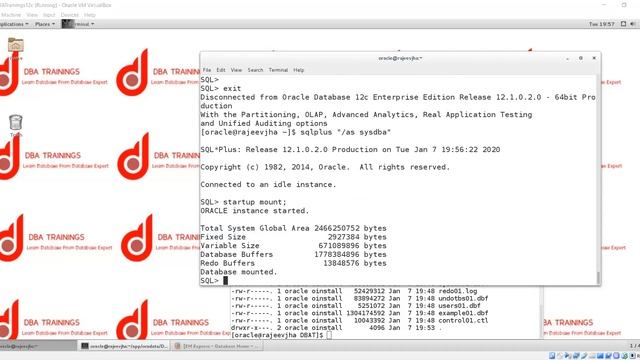Click VirtualBox keyboard capture status icon
This screenshot has width=640, height=360.
632,356
